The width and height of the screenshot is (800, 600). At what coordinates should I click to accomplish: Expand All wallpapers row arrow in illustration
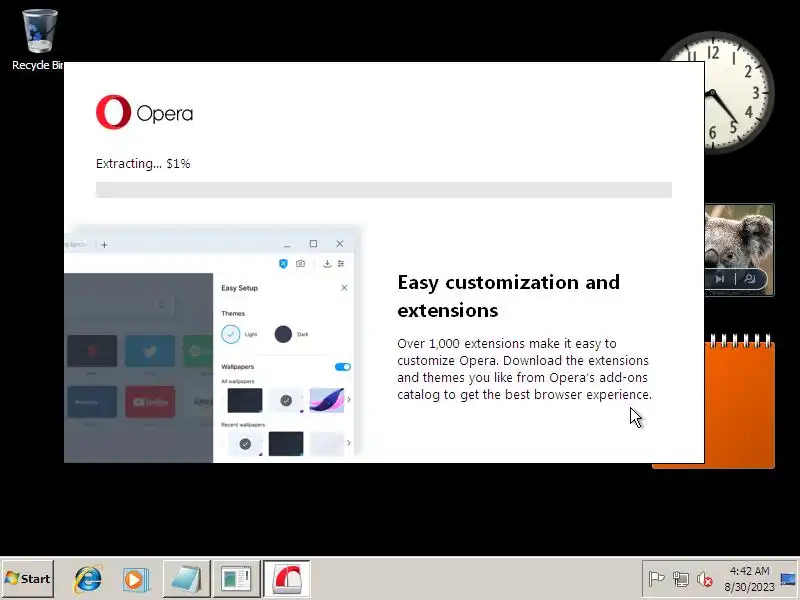click(x=348, y=399)
